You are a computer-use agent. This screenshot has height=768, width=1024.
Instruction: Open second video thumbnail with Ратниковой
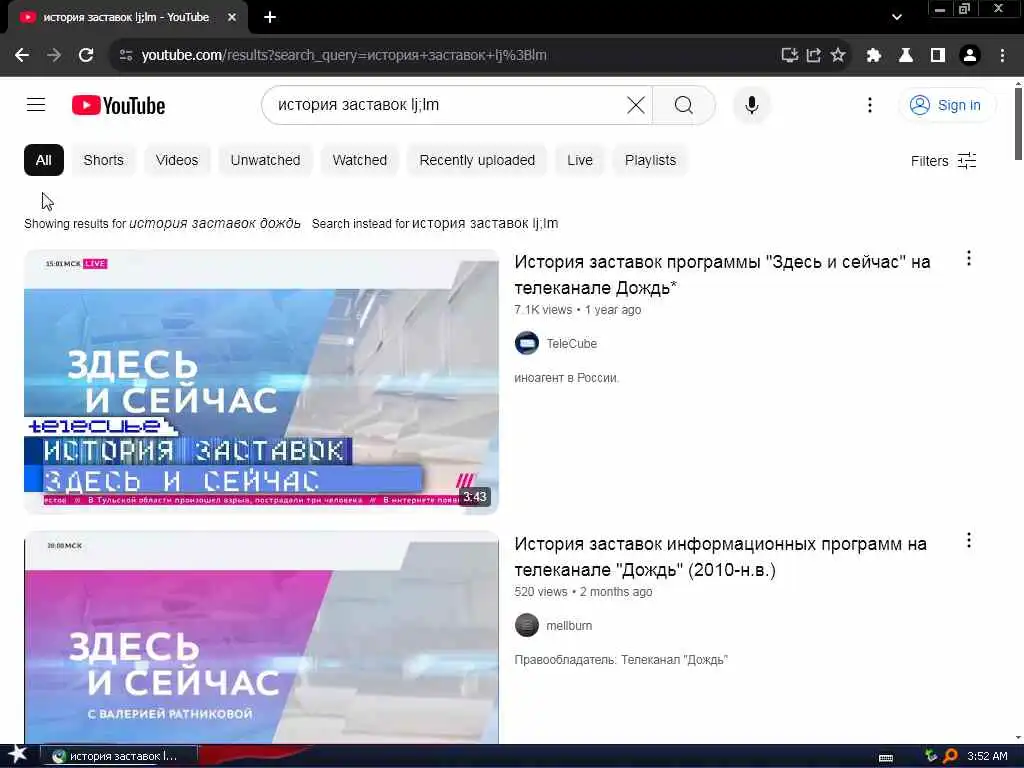point(261,637)
